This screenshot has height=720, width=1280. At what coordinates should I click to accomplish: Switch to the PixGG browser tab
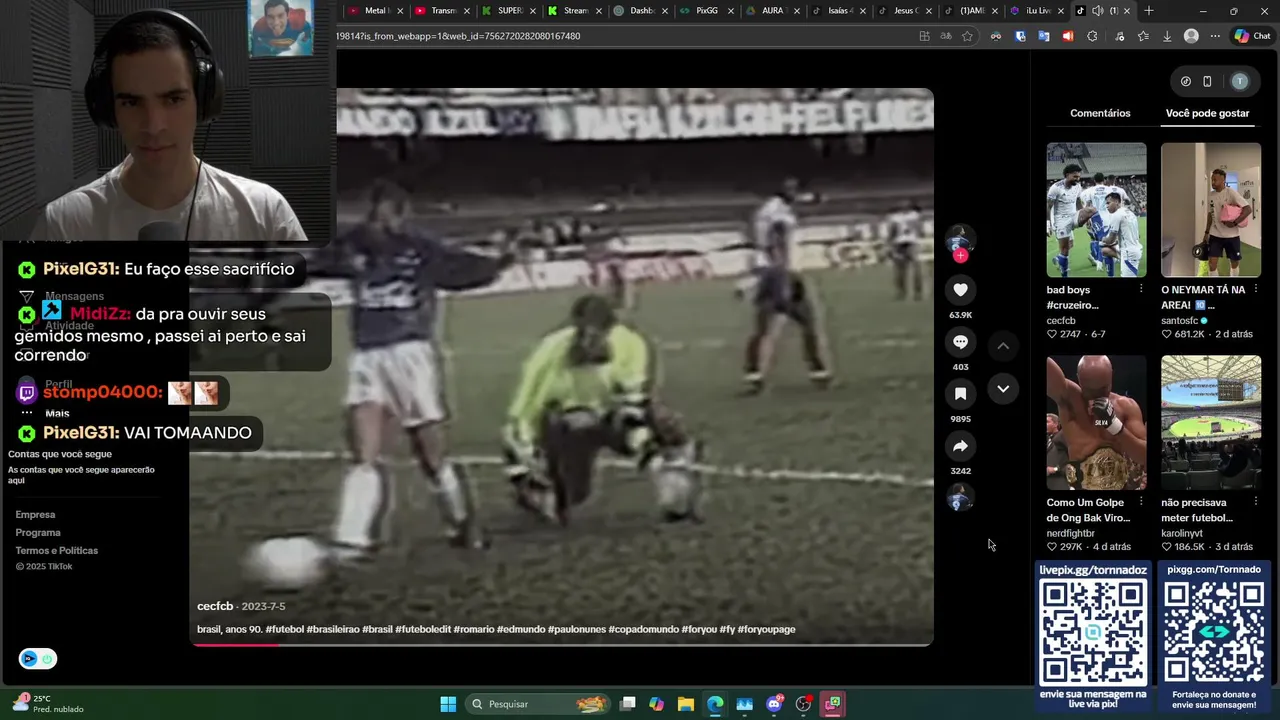[706, 11]
